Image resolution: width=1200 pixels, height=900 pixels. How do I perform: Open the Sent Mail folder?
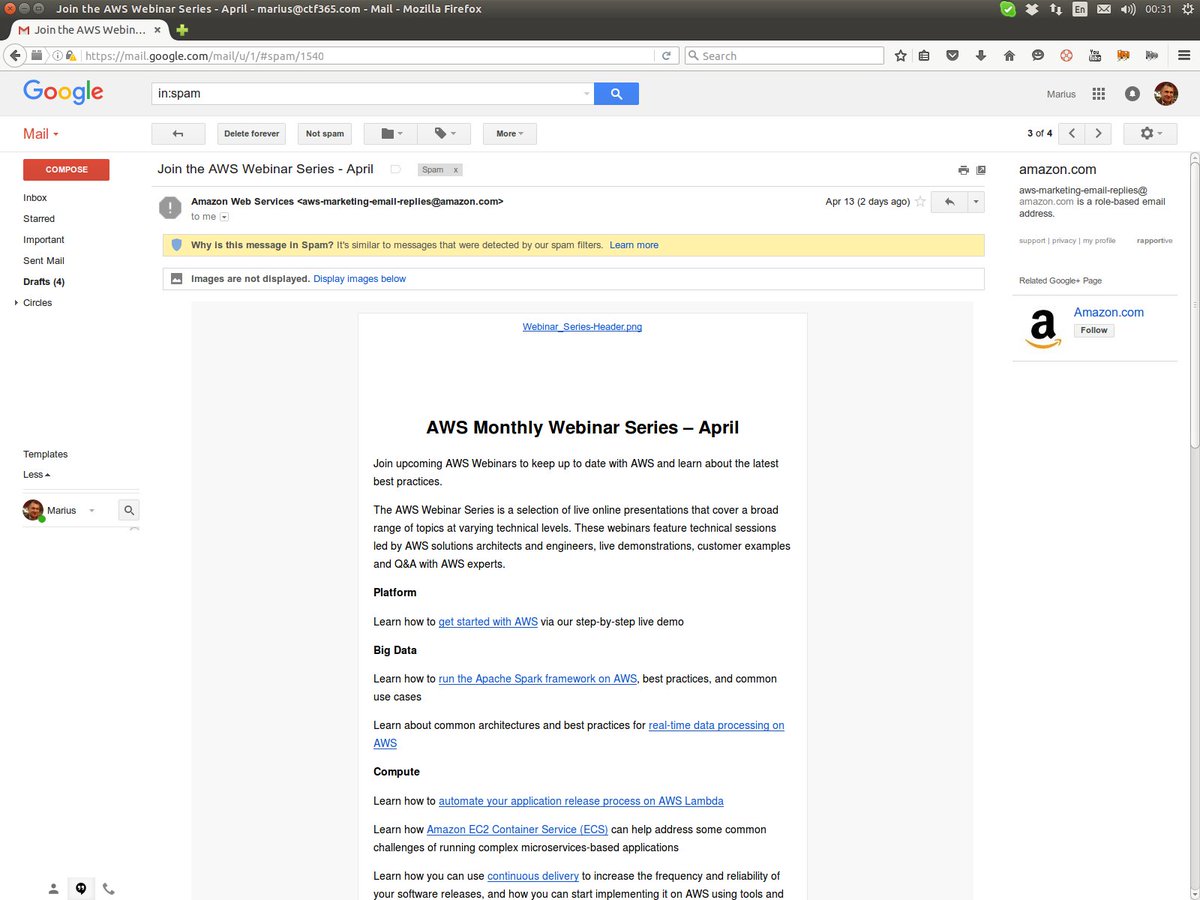pos(44,261)
